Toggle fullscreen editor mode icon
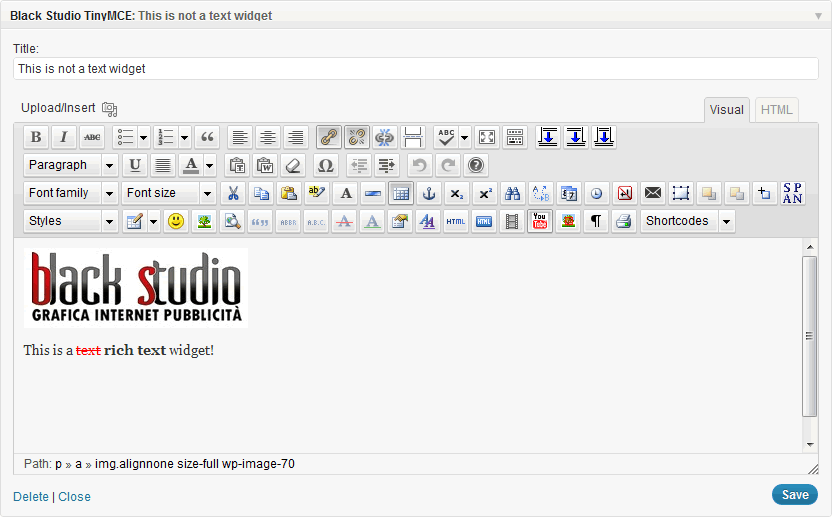The height and width of the screenshot is (517, 832). click(x=487, y=137)
